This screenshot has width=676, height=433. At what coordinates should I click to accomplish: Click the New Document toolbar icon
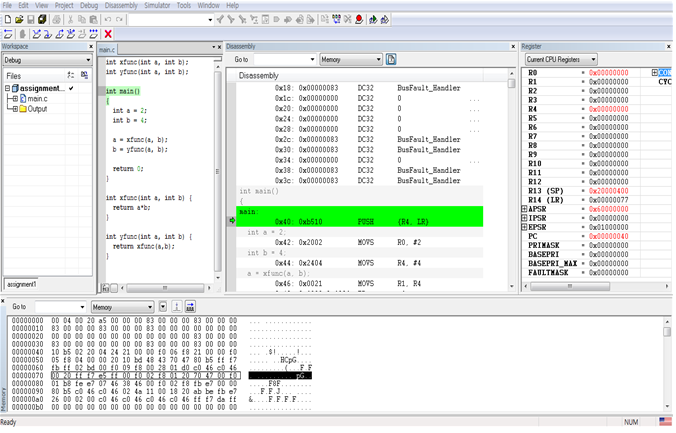point(8,20)
